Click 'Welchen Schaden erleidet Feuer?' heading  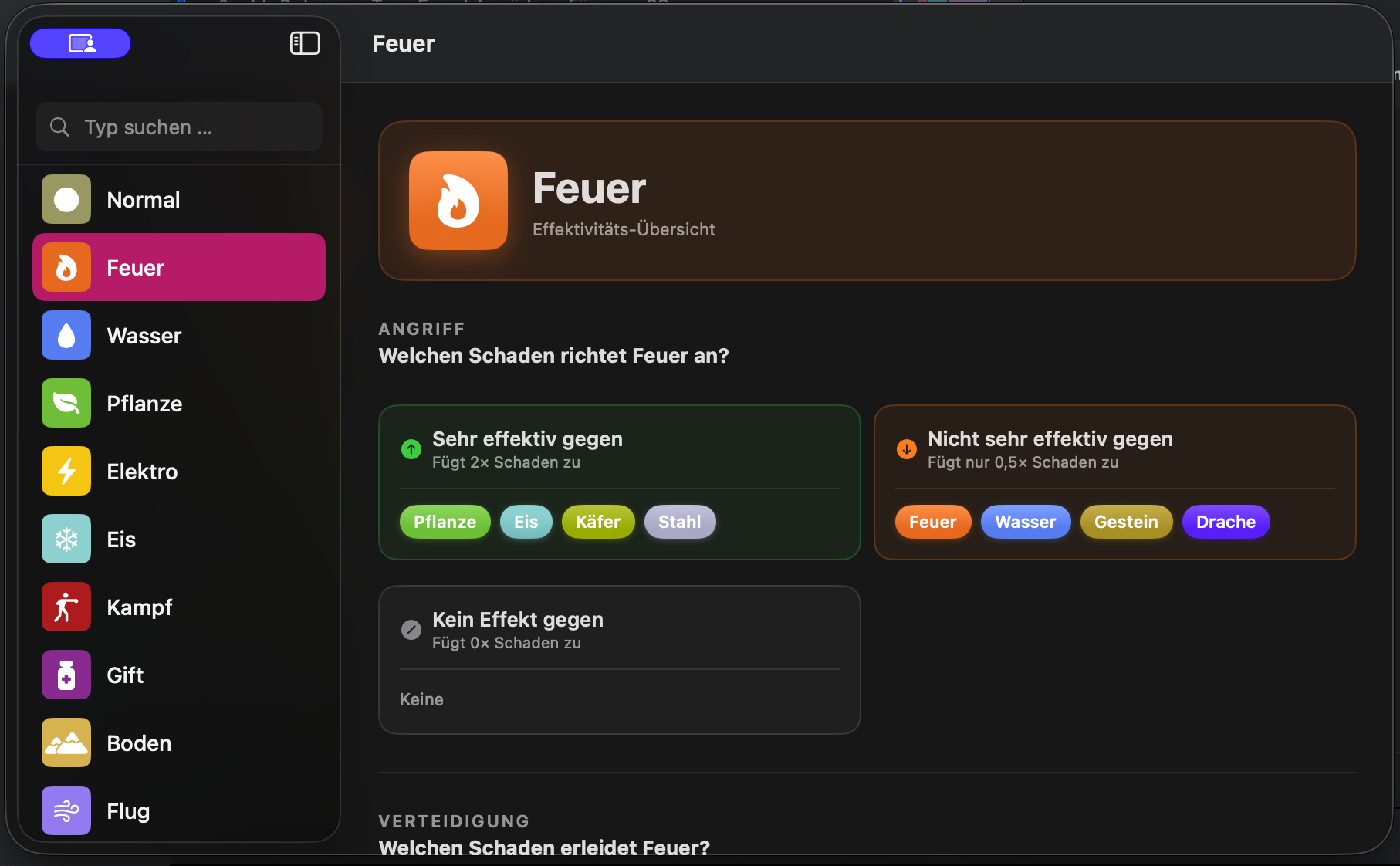pyautogui.click(x=544, y=847)
